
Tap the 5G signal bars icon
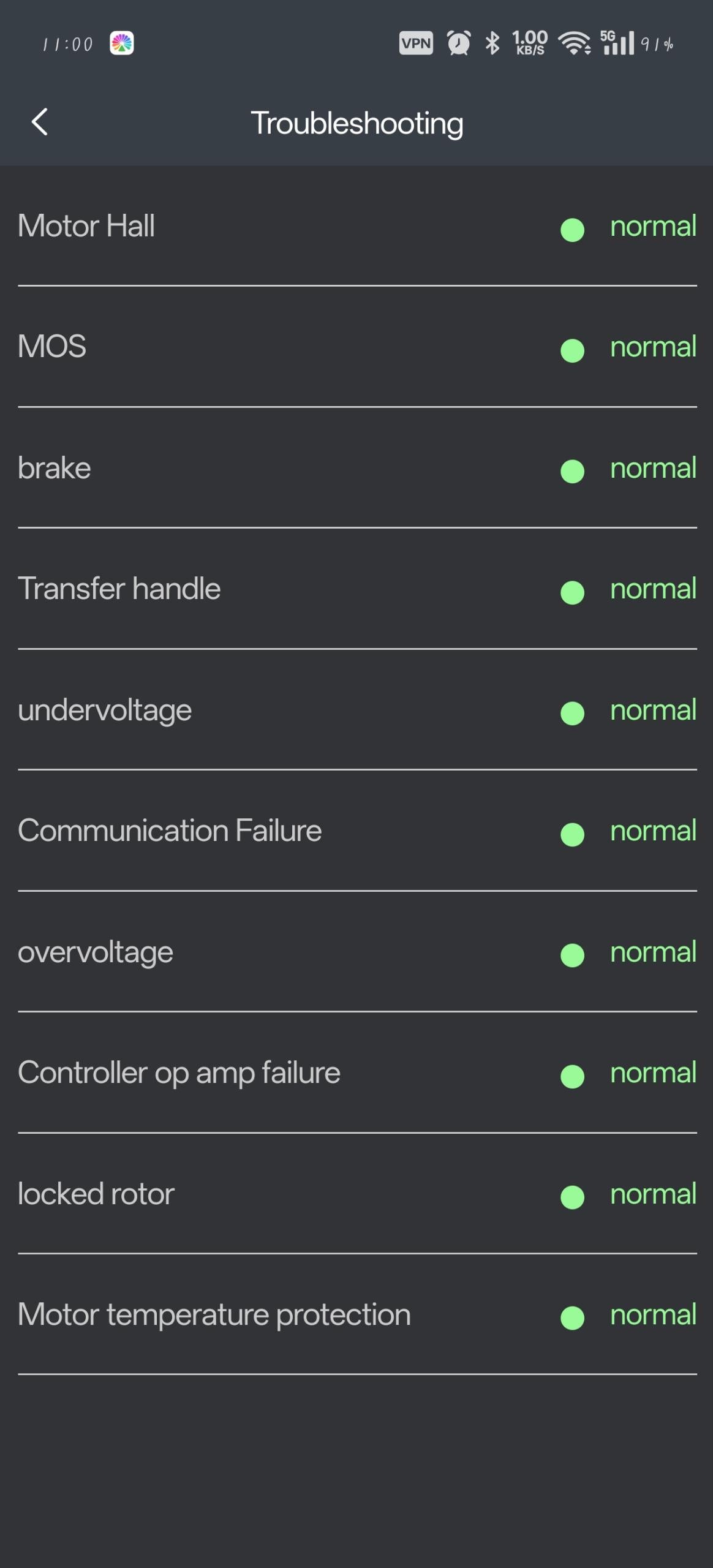[x=617, y=42]
